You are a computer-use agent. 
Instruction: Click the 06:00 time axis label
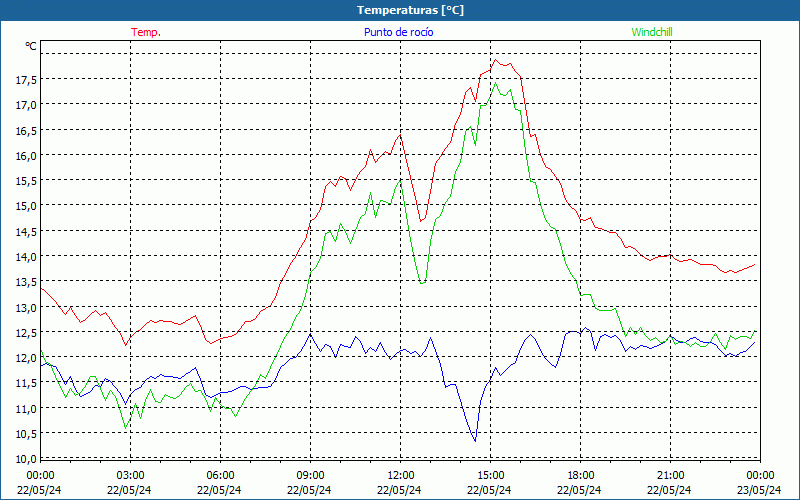pos(220,475)
